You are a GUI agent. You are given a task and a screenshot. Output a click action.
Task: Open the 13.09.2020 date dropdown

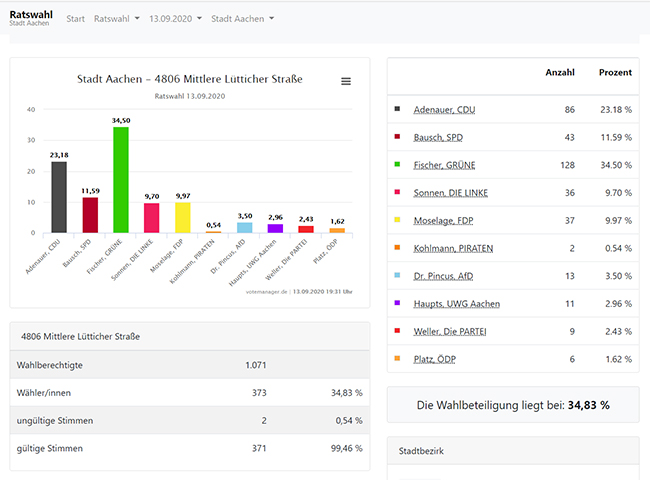point(175,19)
